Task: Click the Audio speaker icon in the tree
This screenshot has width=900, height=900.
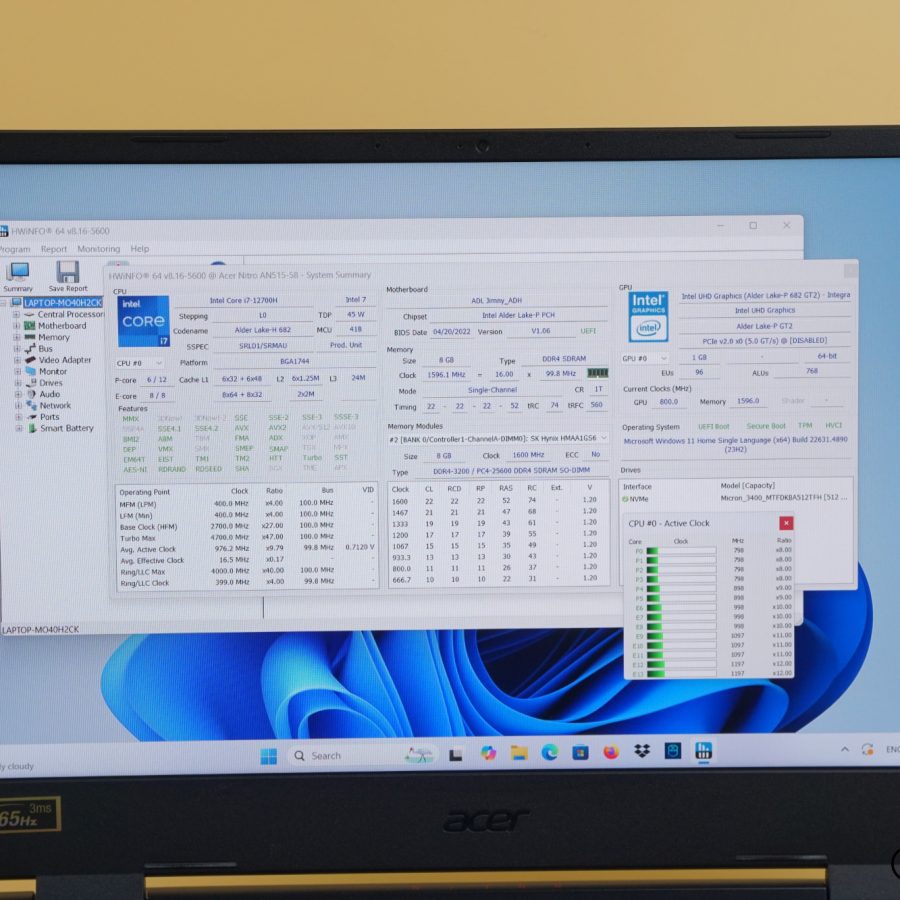Action: [x=31, y=394]
